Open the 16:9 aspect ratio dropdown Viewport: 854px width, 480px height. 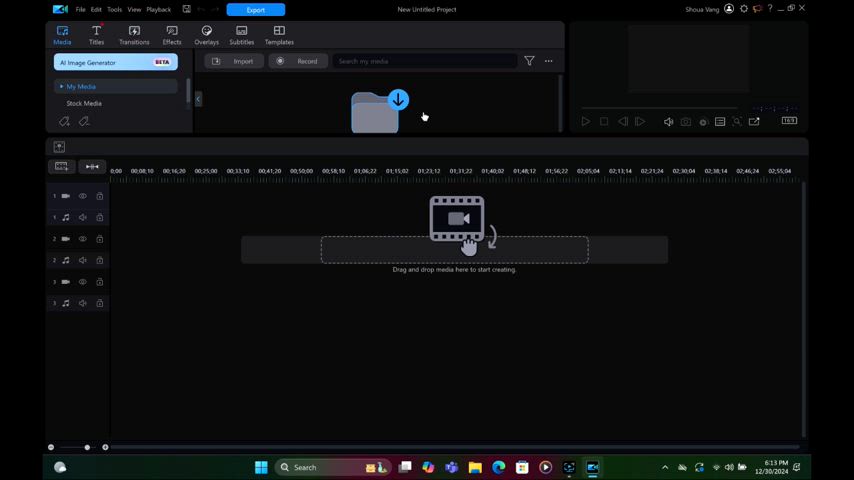(789, 121)
